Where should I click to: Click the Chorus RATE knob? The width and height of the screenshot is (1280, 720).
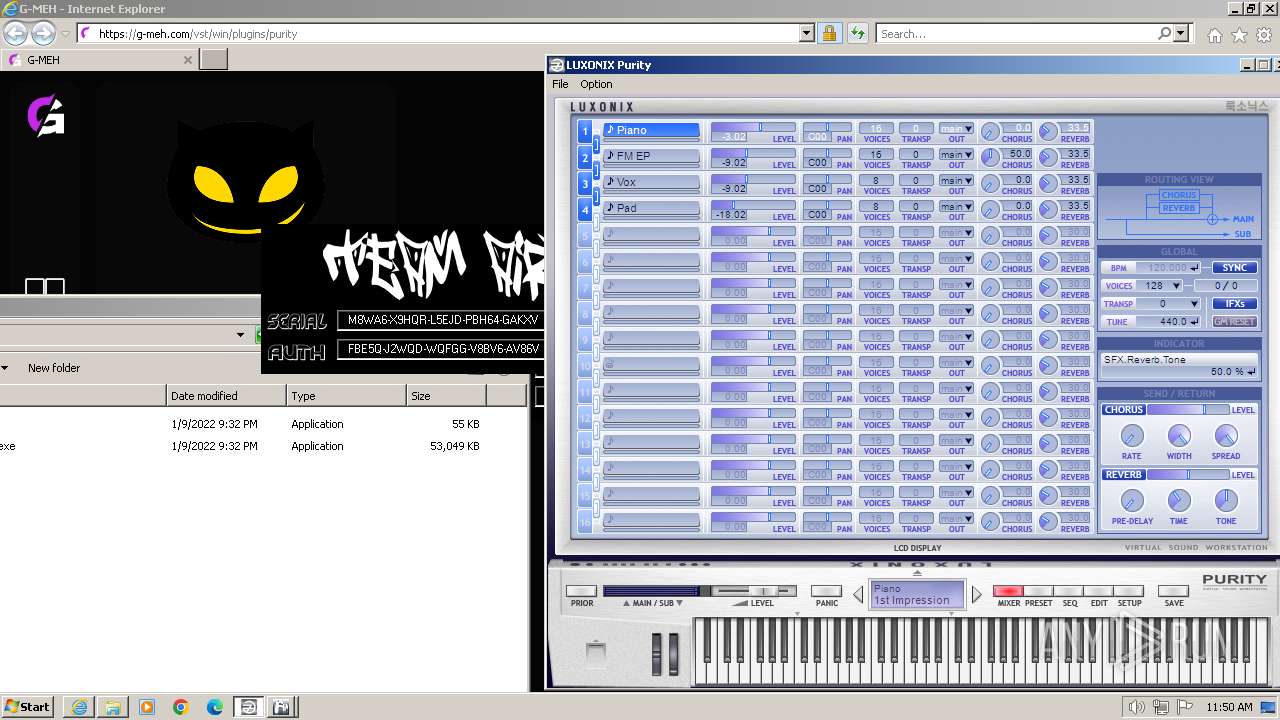(1131, 436)
